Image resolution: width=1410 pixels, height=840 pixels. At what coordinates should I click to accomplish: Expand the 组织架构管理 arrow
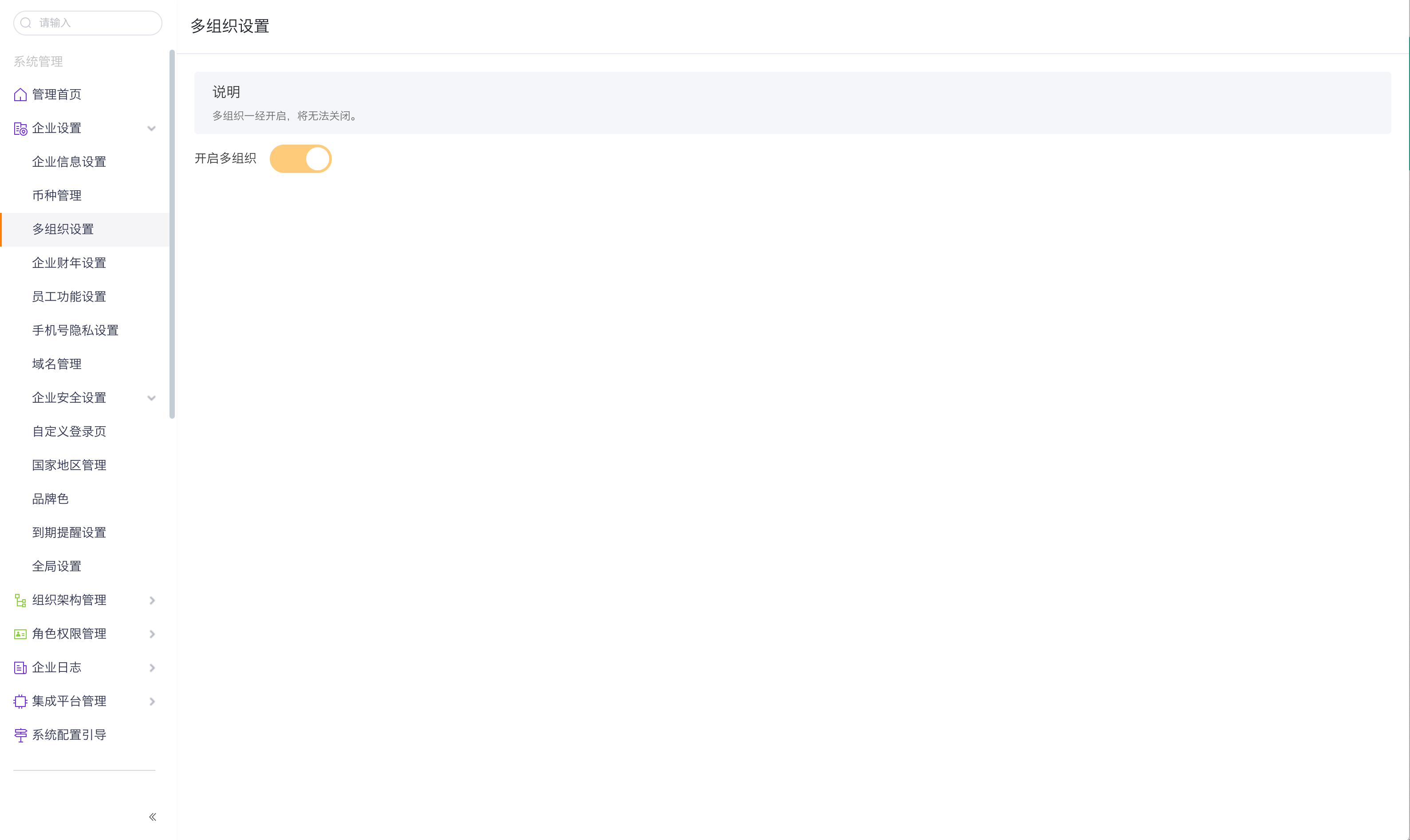coord(152,600)
